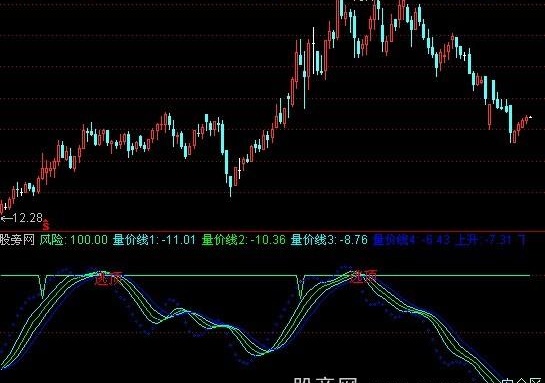The image size is (545, 383).
Task: Click the later 逃顶 signal near the price top
Action: point(364,277)
